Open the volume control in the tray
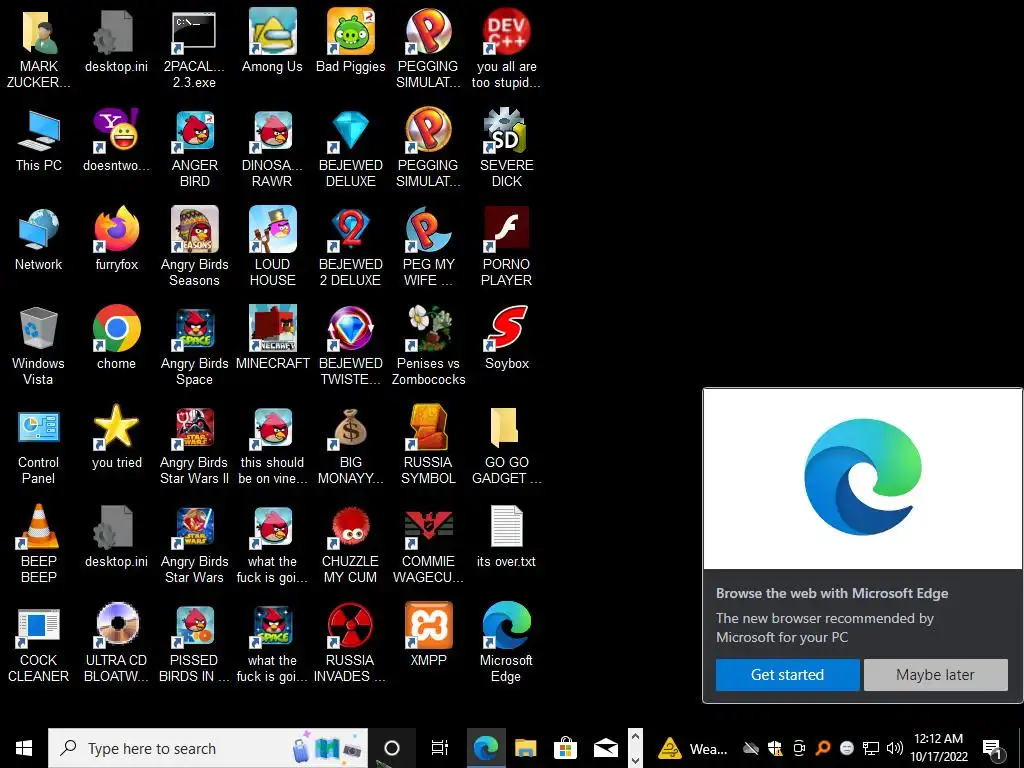 (895, 748)
